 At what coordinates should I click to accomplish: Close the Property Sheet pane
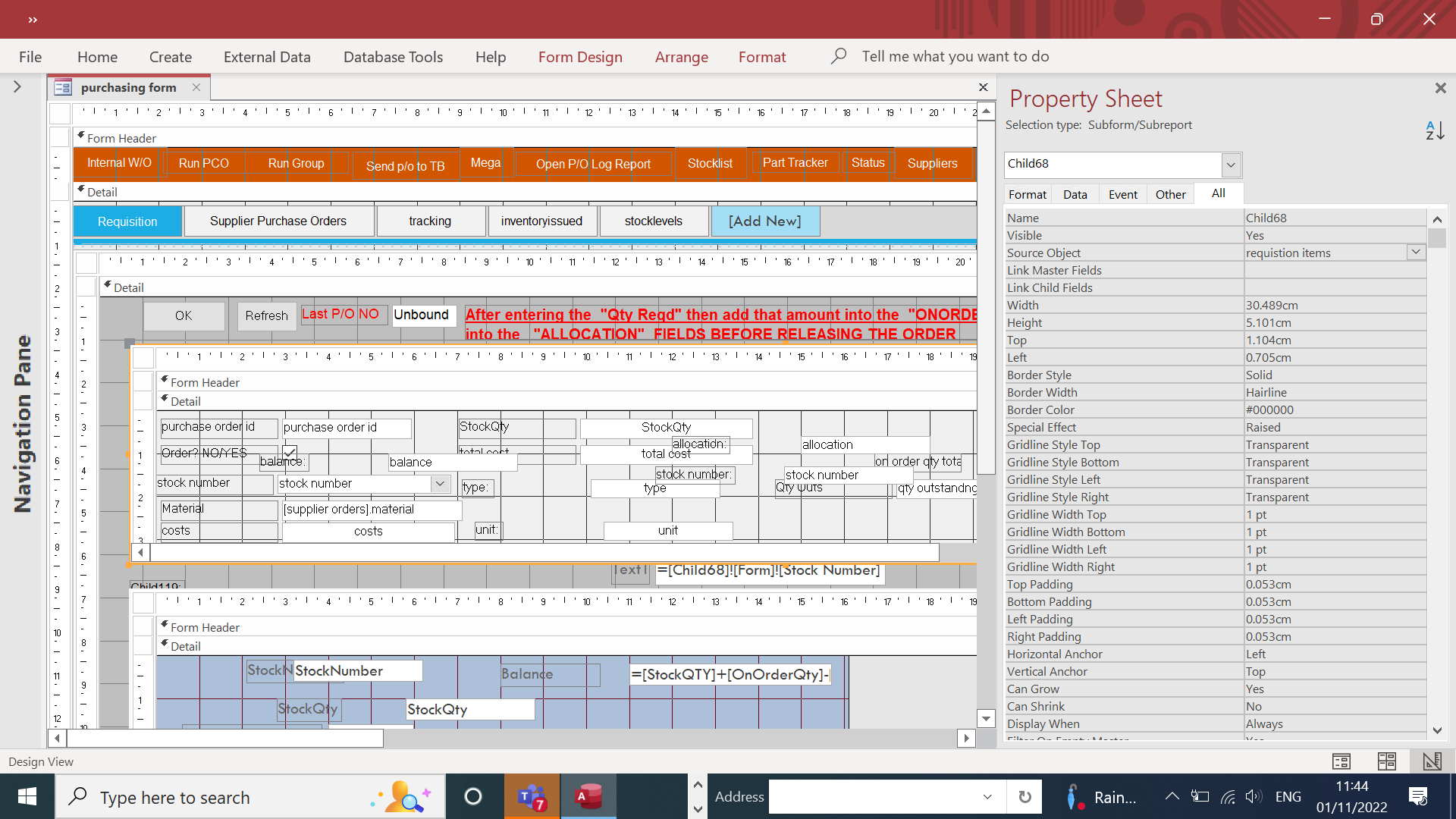pyautogui.click(x=1440, y=89)
